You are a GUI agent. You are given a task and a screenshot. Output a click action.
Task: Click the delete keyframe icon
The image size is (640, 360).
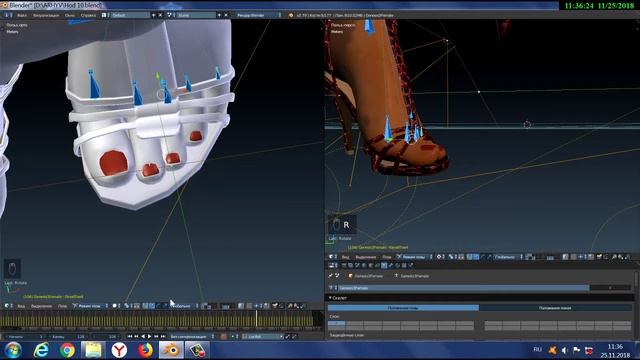pos(294,337)
